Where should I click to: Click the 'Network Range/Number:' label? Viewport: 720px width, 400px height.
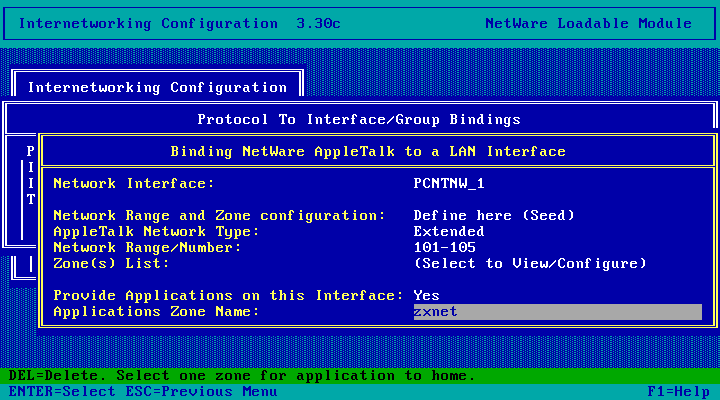click(x=147, y=248)
